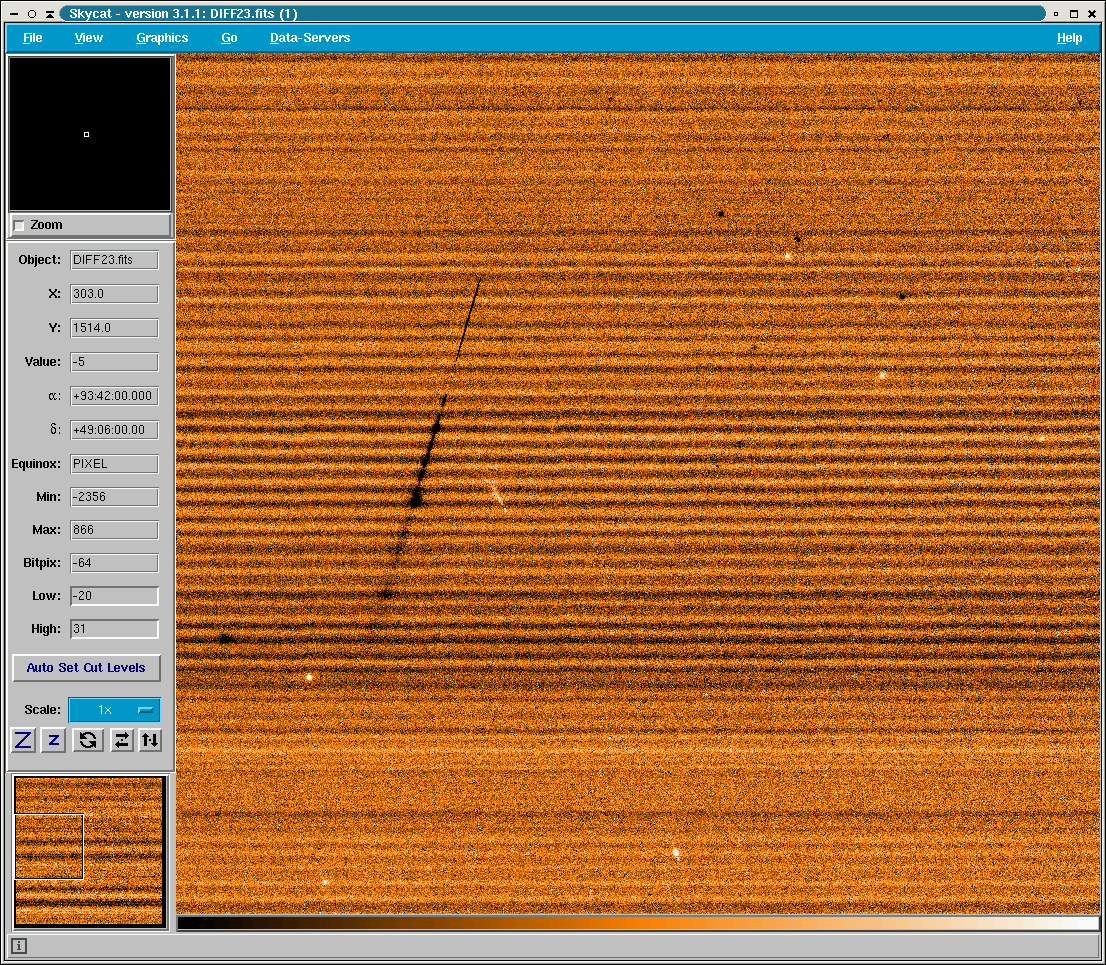The image size is (1106, 965).
Task: Click the black zoom preview window
Action: pyautogui.click(x=90, y=134)
